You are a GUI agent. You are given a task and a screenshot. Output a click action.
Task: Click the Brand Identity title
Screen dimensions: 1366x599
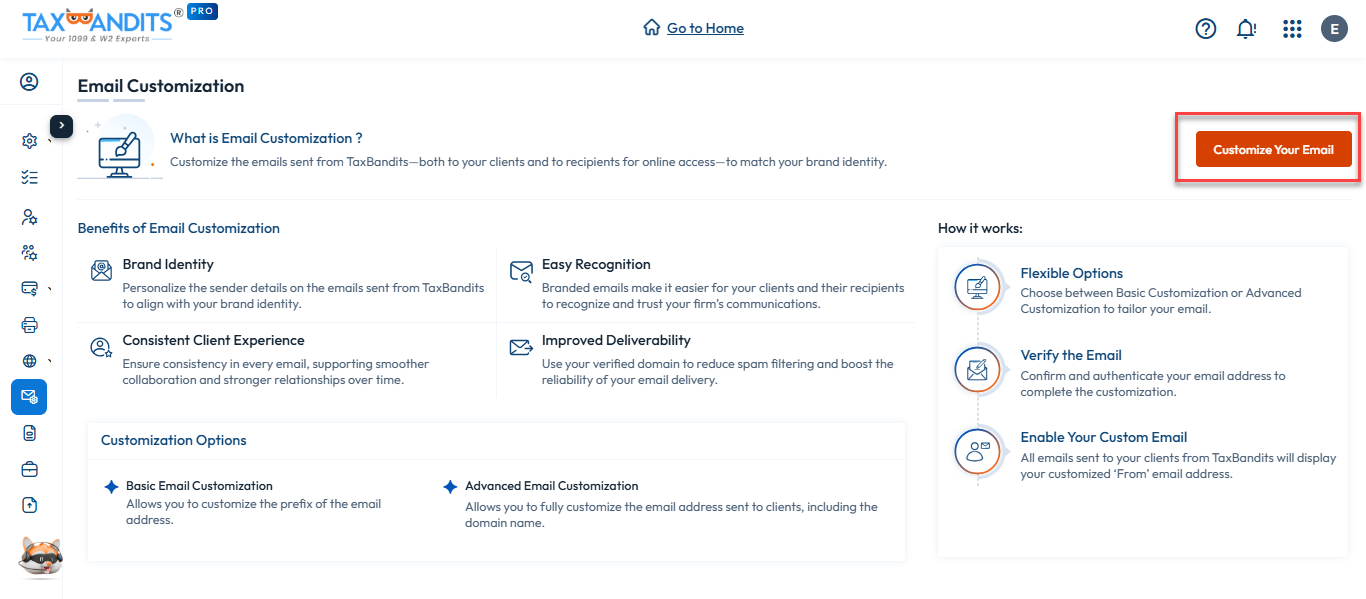tap(168, 264)
